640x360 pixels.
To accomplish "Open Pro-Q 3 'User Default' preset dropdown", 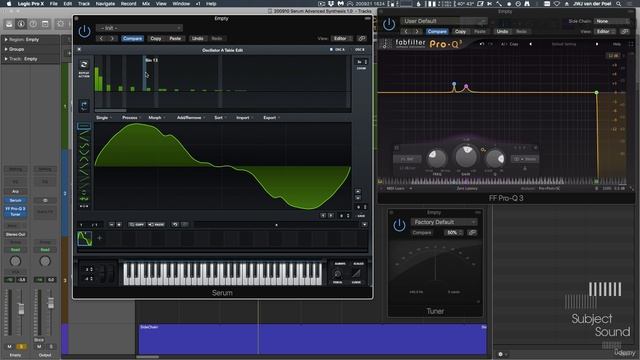I will point(444,21).
